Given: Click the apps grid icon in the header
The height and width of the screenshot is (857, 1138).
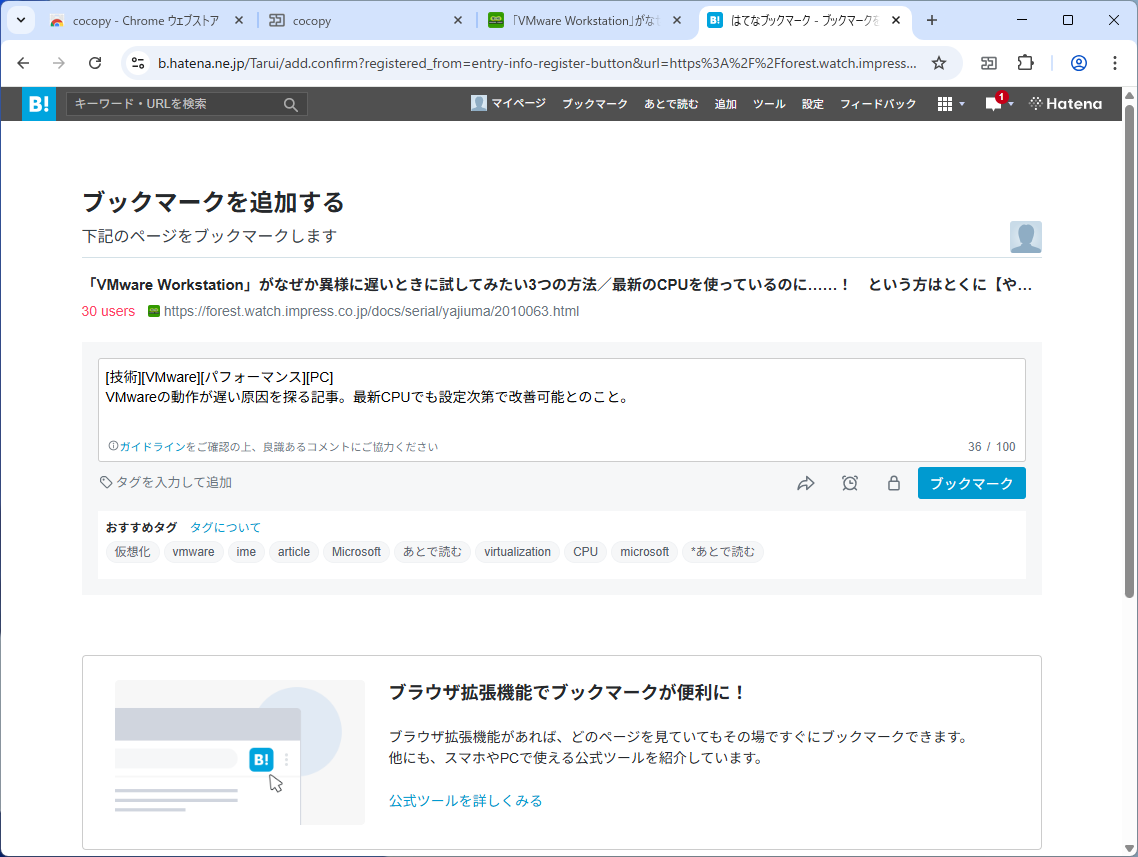Looking at the screenshot, I should click(x=944, y=104).
